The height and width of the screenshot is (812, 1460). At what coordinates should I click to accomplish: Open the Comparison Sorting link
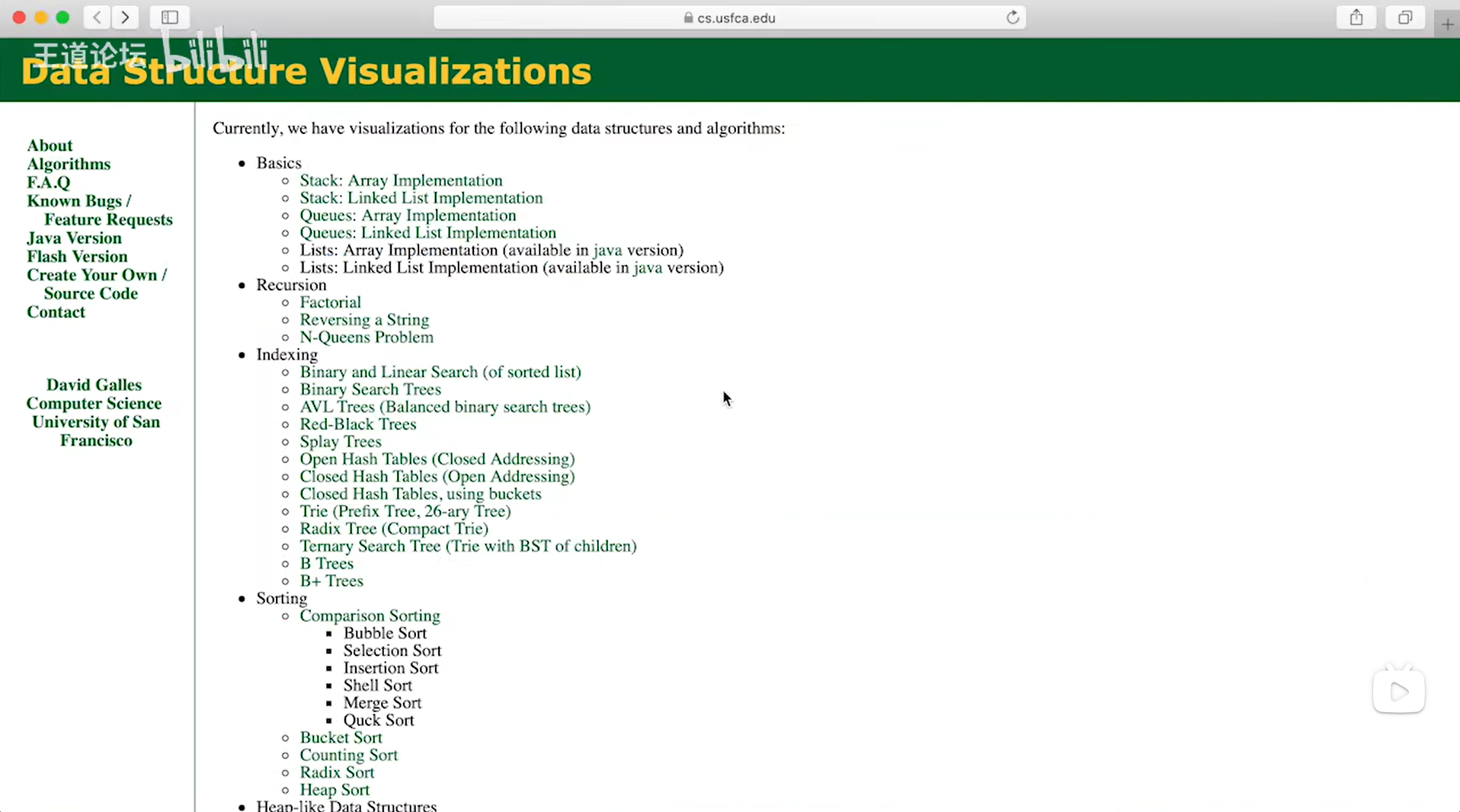point(370,617)
